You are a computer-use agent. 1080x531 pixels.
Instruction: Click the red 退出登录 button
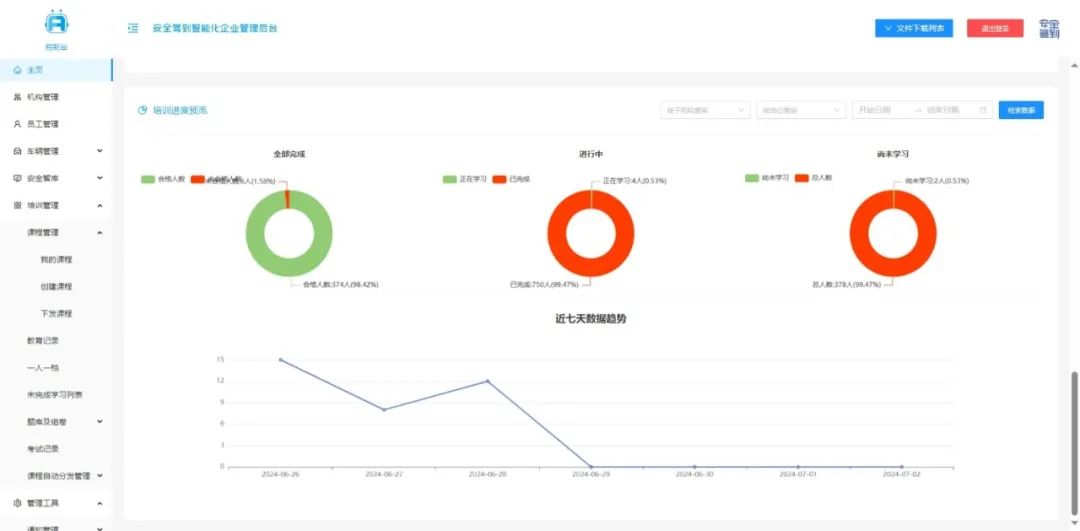point(994,28)
